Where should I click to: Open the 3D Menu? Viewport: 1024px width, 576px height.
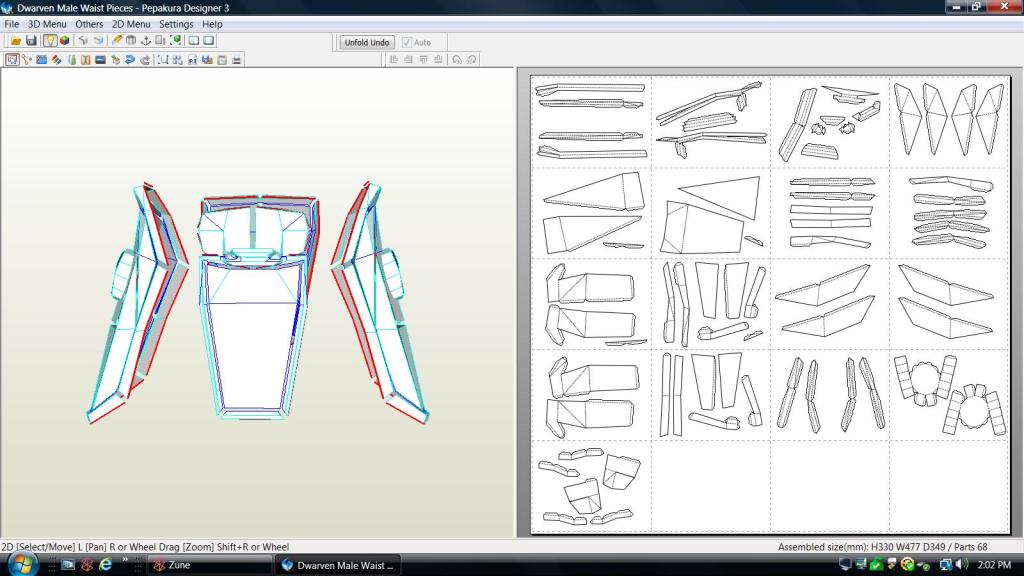click(x=47, y=24)
